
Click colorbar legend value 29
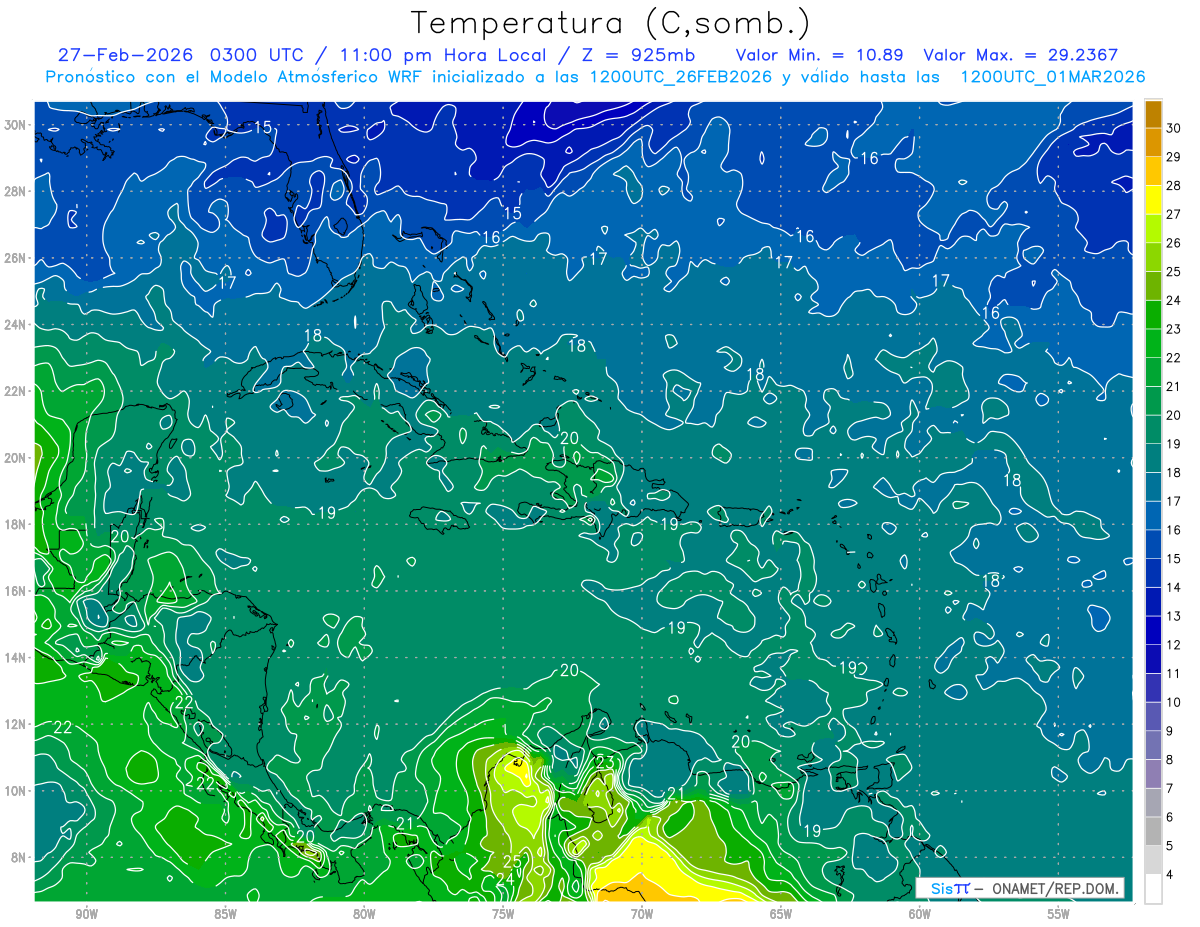pyautogui.click(x=1174, y=156)
